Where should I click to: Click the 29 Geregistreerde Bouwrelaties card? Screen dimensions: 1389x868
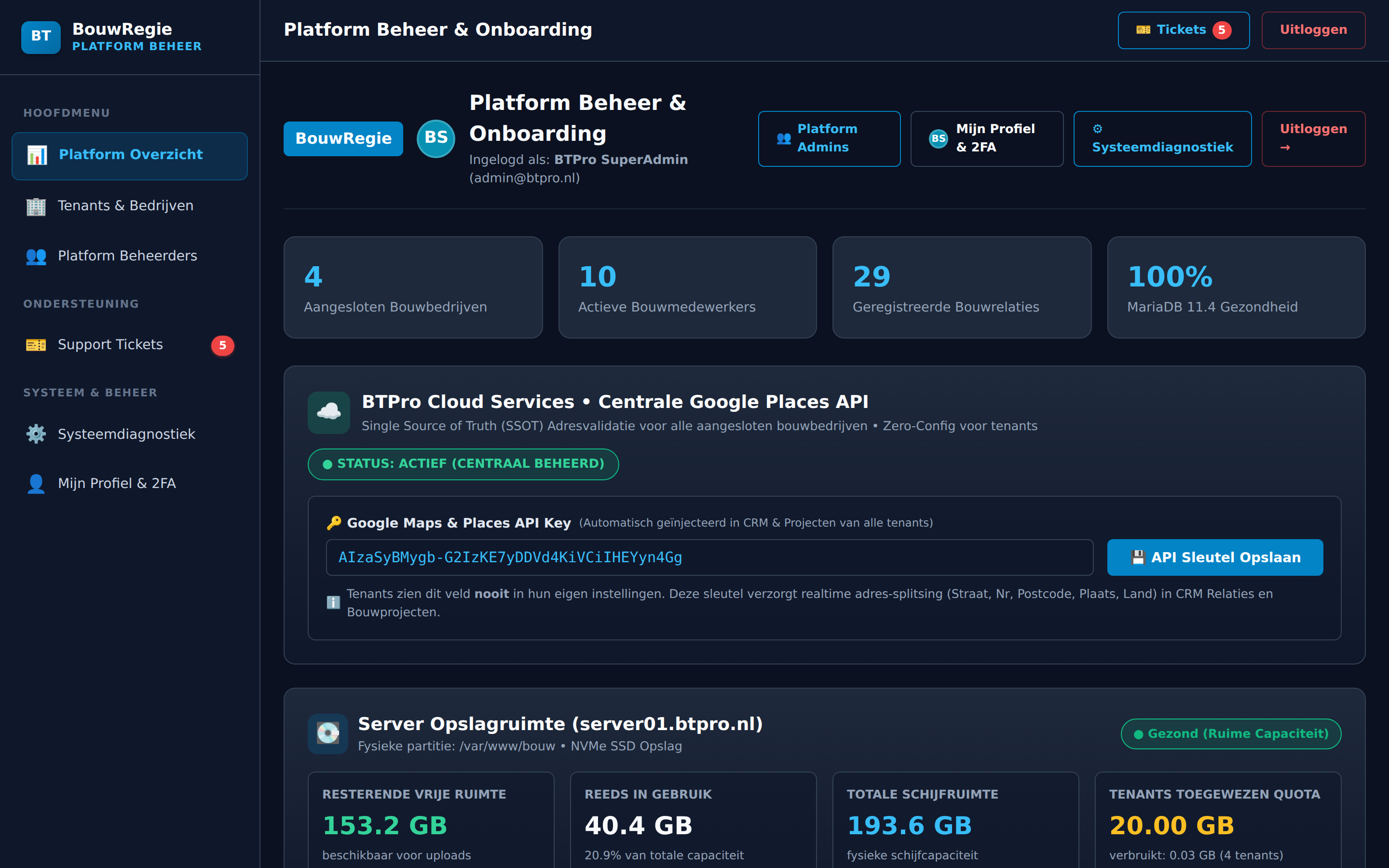[x=961, y=287]
